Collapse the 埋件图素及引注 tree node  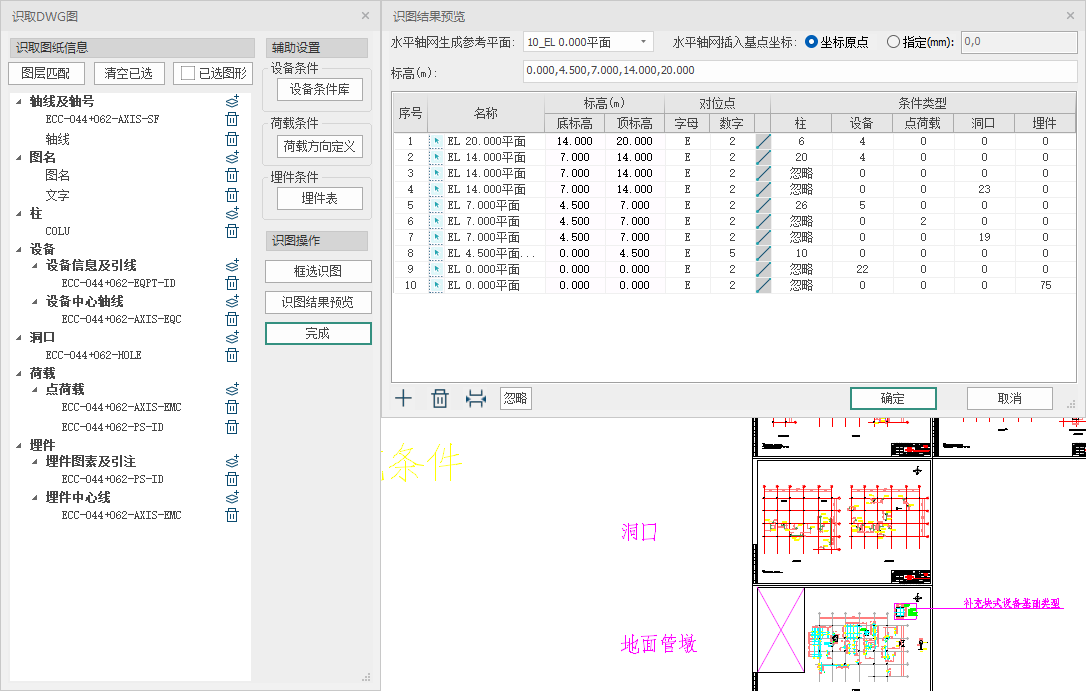36,461
